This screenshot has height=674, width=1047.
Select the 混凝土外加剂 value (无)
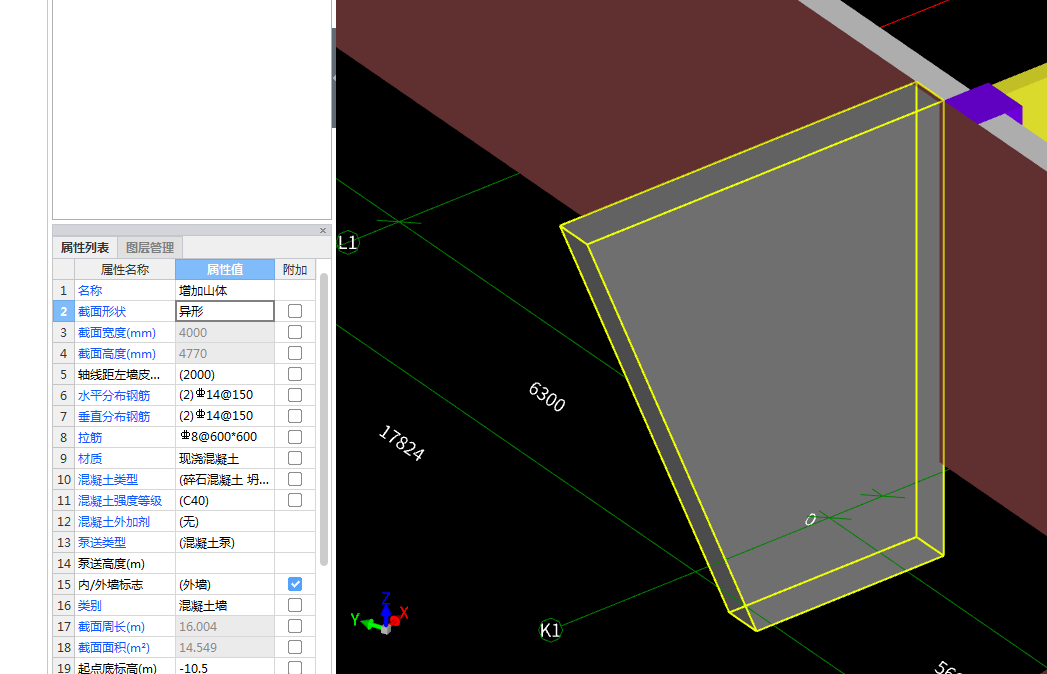pos(225,522)
